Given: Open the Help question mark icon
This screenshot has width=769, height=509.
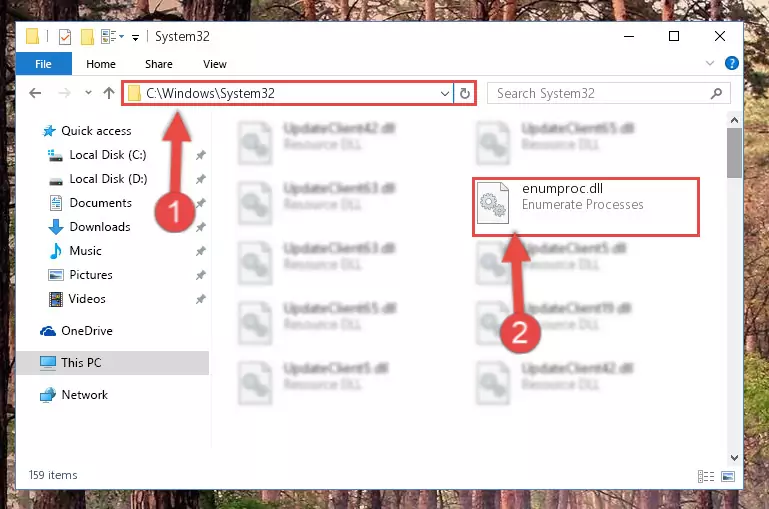Looking at the screenshot, I should (731, 63).
